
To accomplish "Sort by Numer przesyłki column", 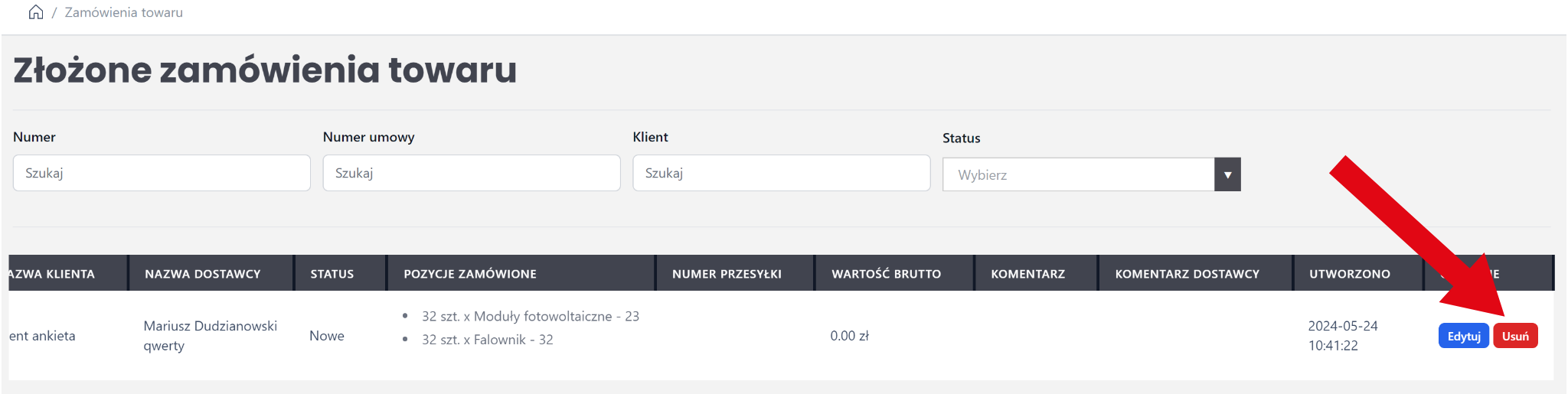I will click(727, 274).
